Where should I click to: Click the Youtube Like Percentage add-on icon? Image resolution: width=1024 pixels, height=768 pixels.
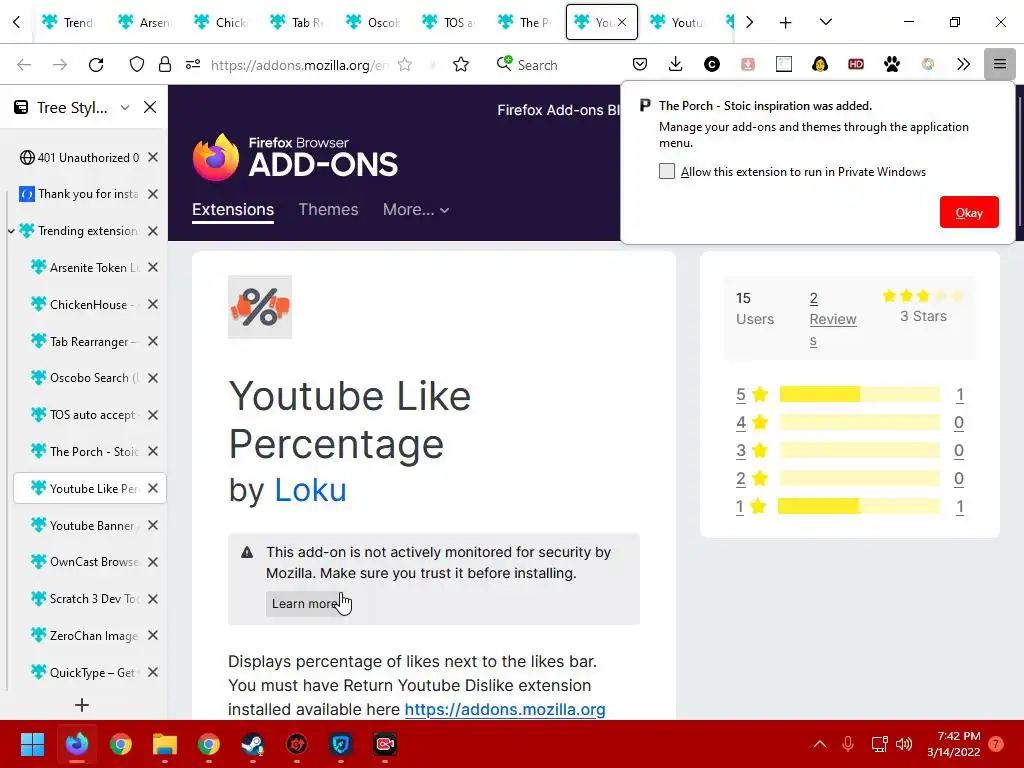260,307
